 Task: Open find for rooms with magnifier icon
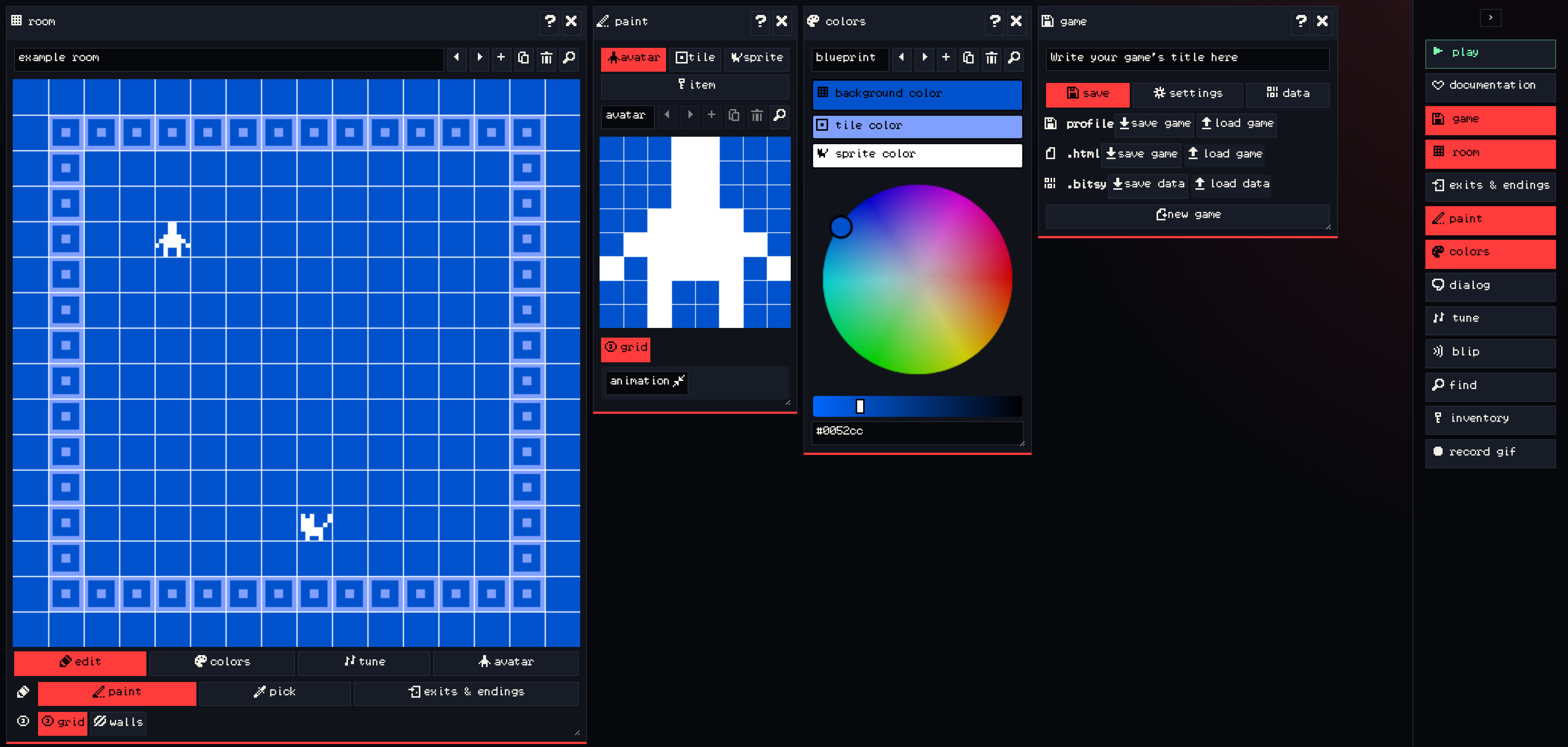click(569, 58)
